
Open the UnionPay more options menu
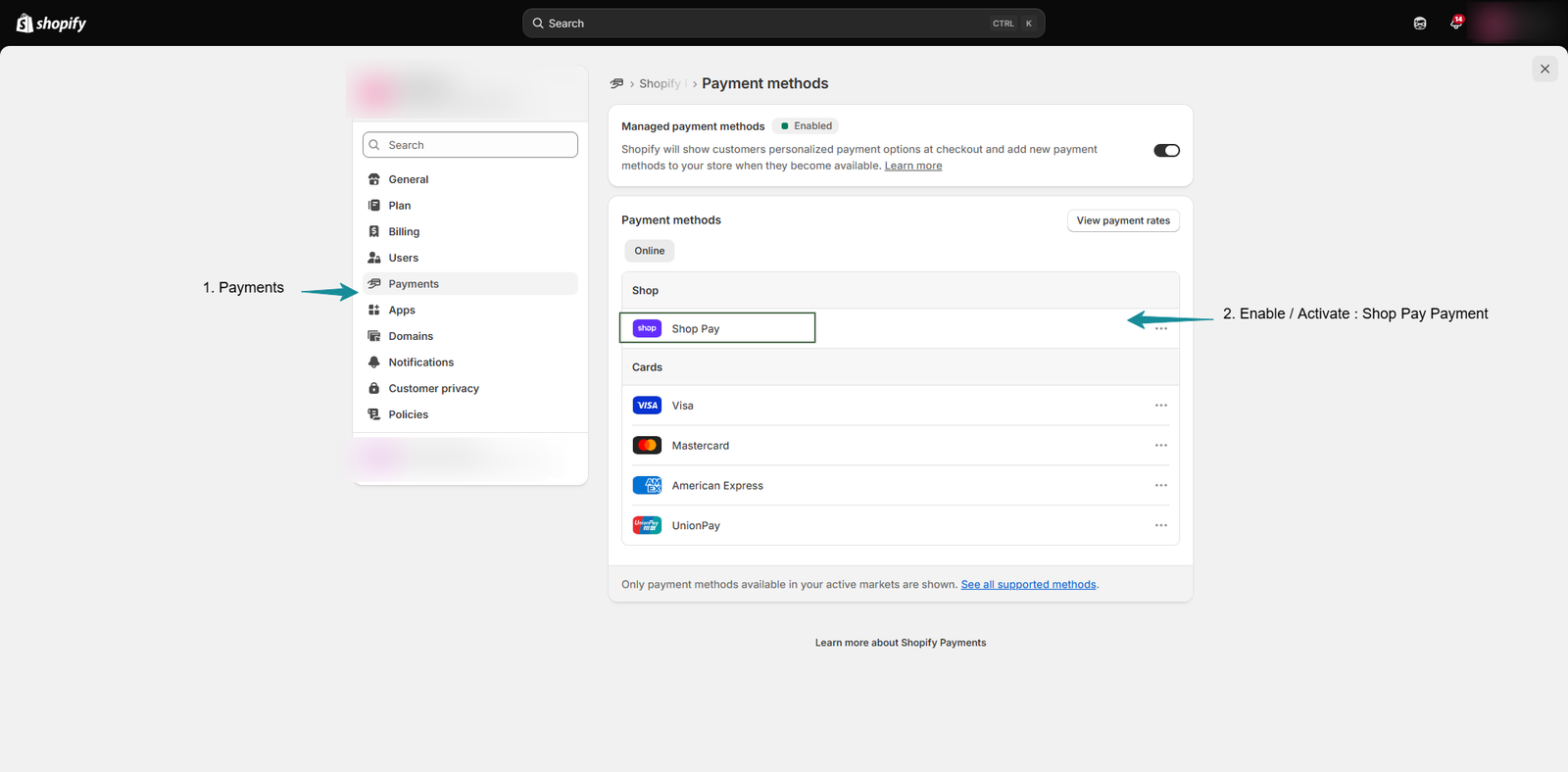click(x=1161, y=526)
